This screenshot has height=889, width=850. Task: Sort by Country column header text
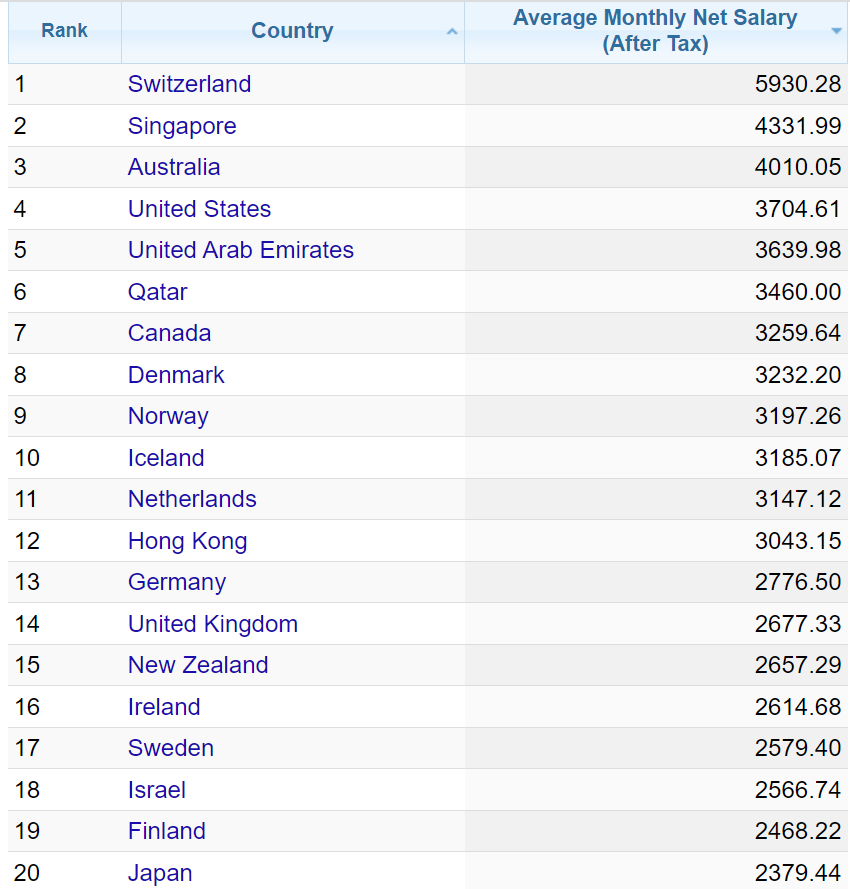(292, 31)
